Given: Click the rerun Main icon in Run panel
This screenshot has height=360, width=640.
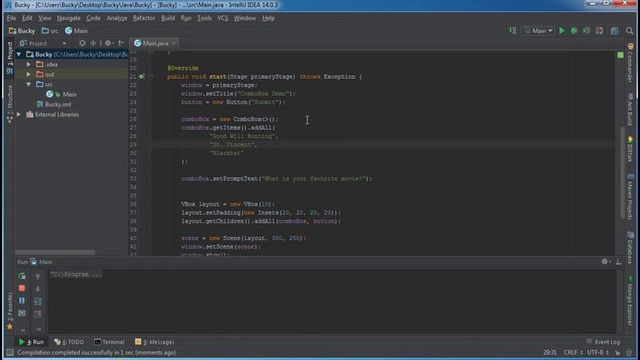Looking at the screenshot, I should point(22,276).
